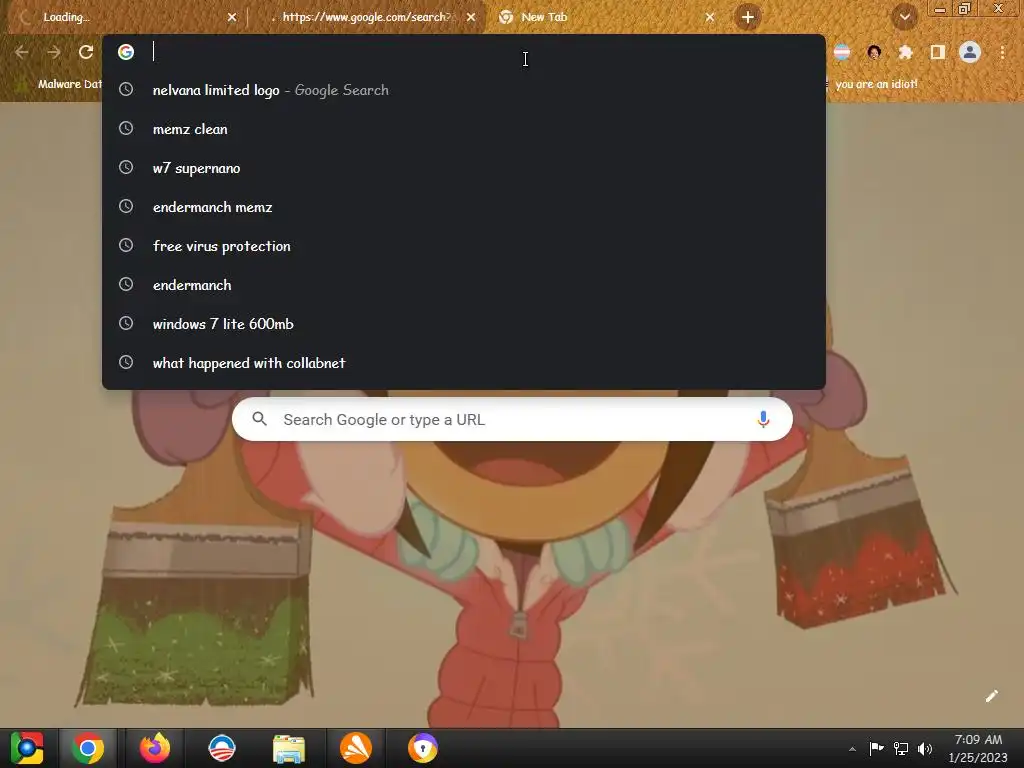Open the Start button on the taskbar
The width and height of the screenshot is (1024, 768).
(x=27, y=748)
